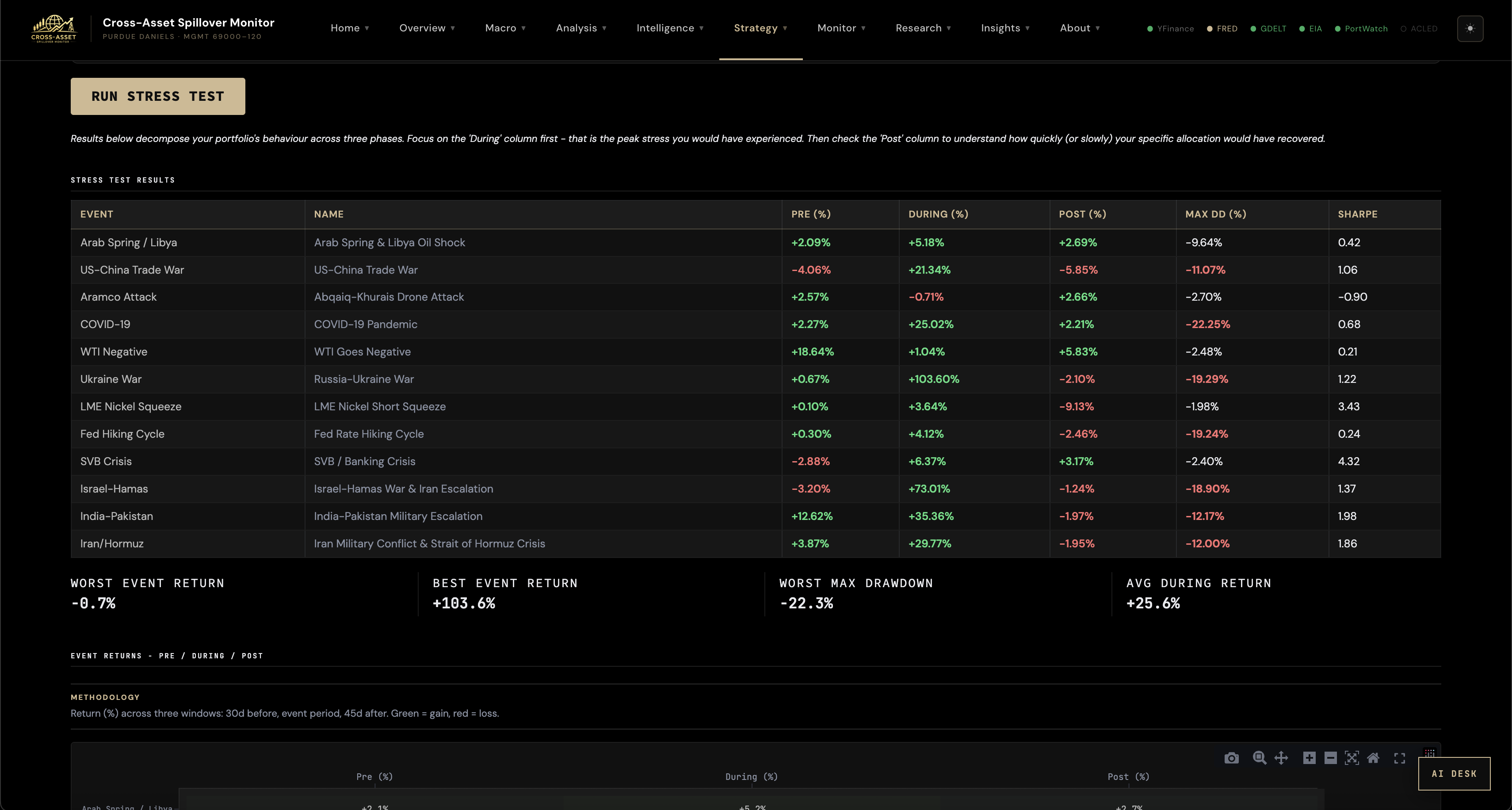Image resolution: width=1512 pixels, height=810 pixels.
Task: Toggle light/dark theme sun button
Action: 1470,28
